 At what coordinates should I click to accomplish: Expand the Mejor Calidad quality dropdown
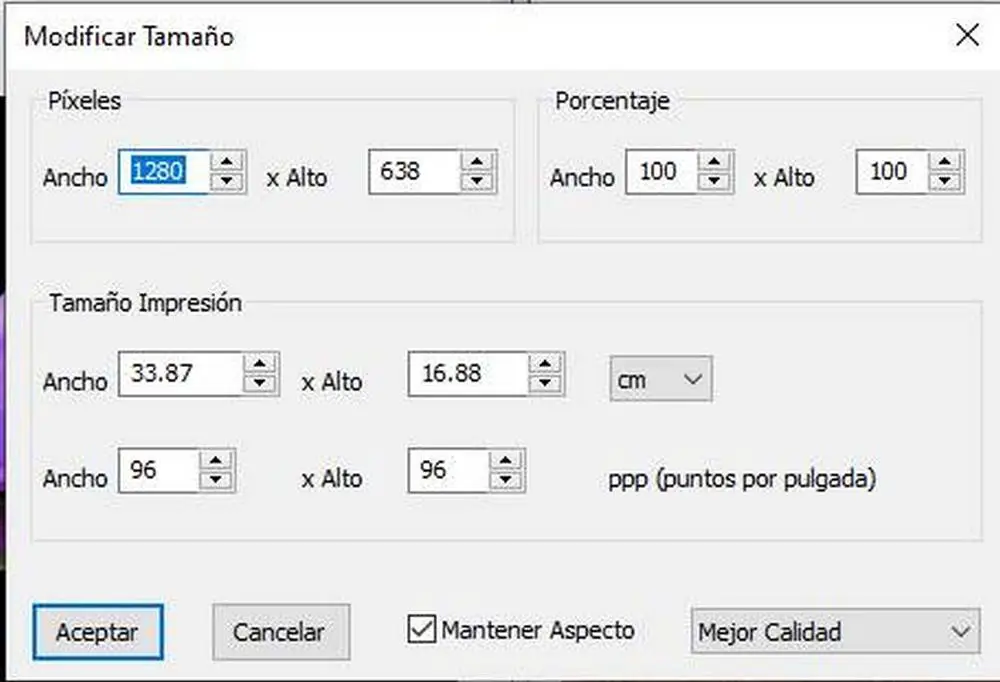click(x=832, y=632)
